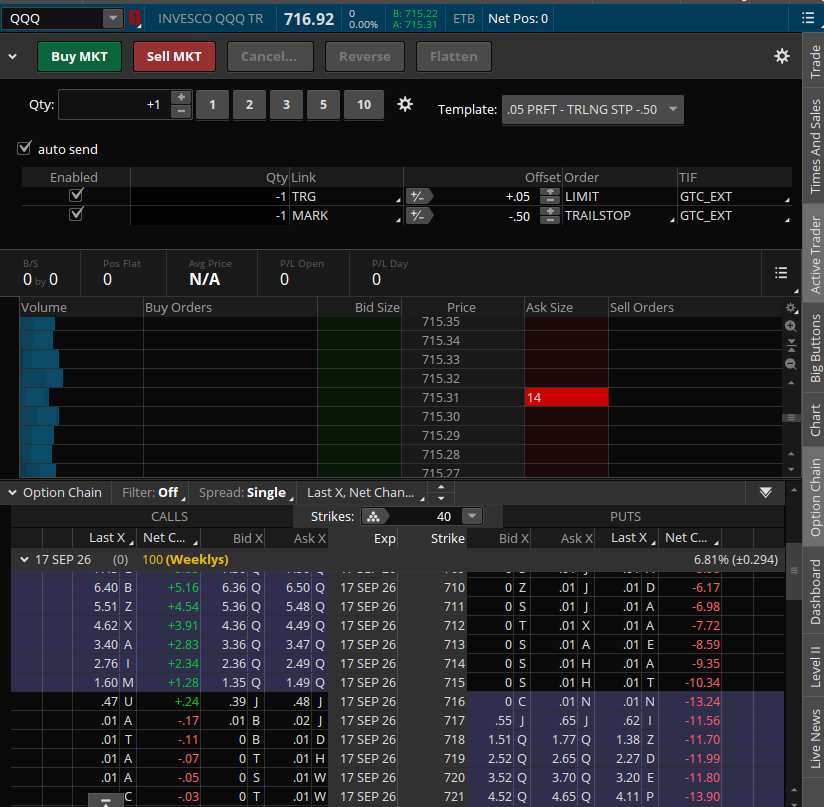The width and height of the screenshot is (824, 807).
Task: Click Buy MKT button
Action: [79, 56]
